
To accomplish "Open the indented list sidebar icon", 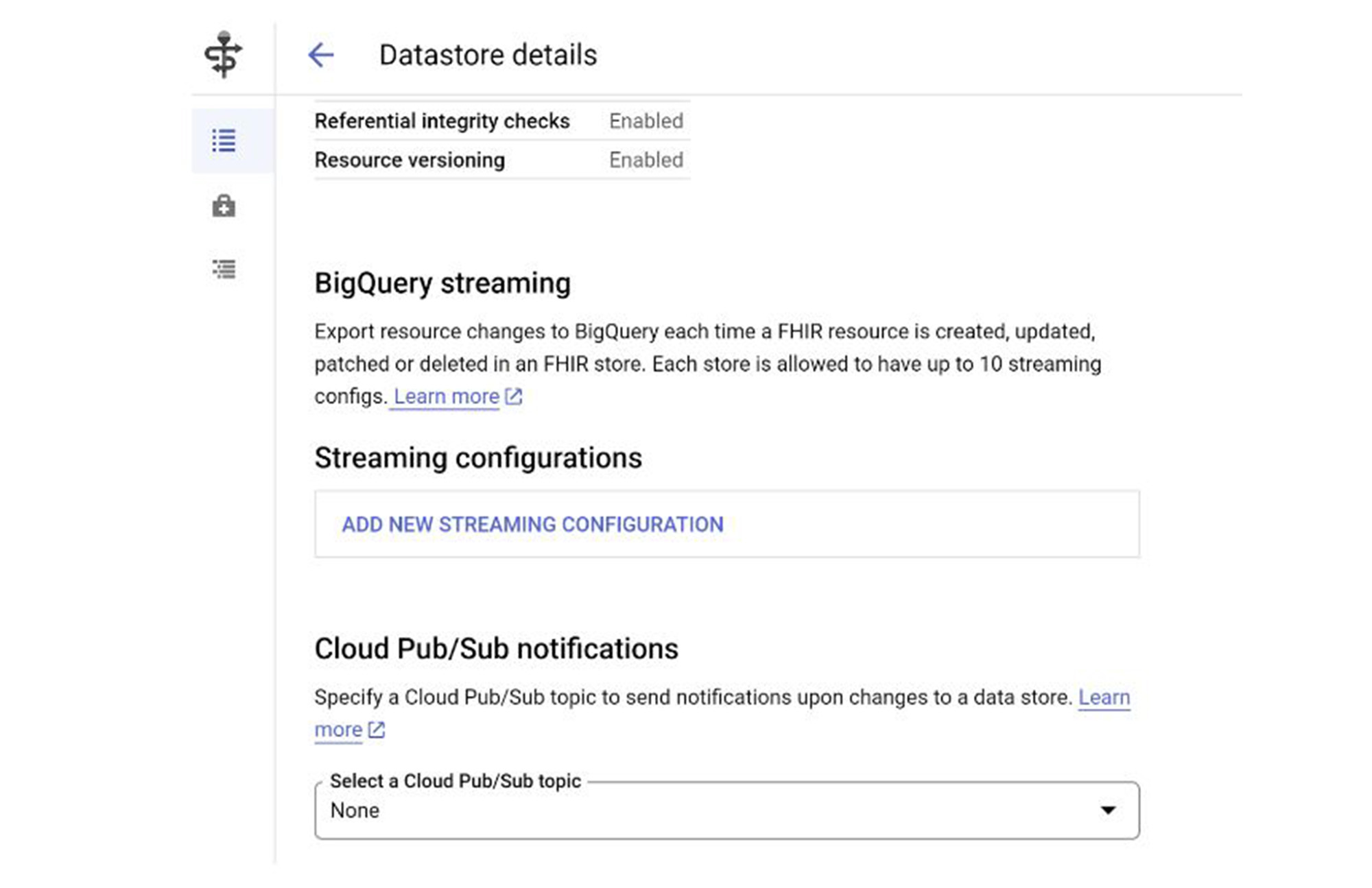I will pos(224,269).
